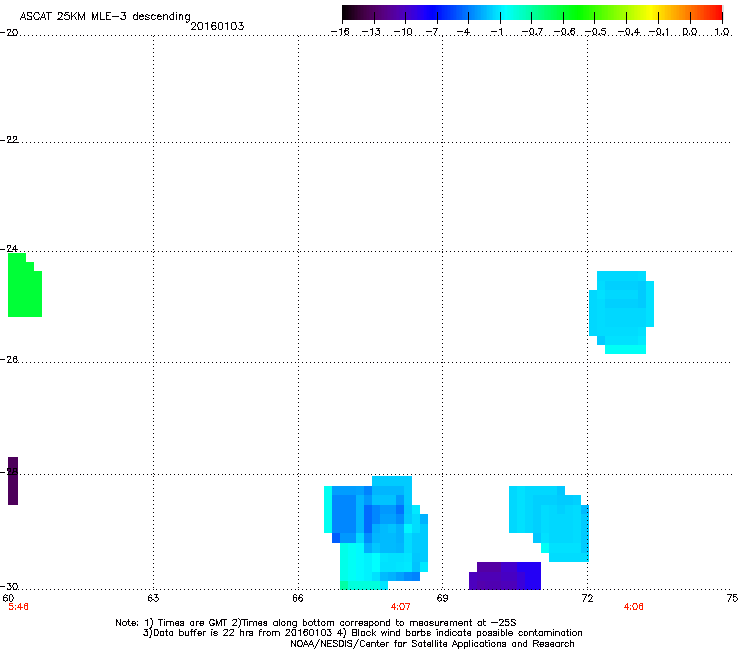Click the latitude label -30
The width and height of the screenshot is (740, 650).
click(9, 586)
